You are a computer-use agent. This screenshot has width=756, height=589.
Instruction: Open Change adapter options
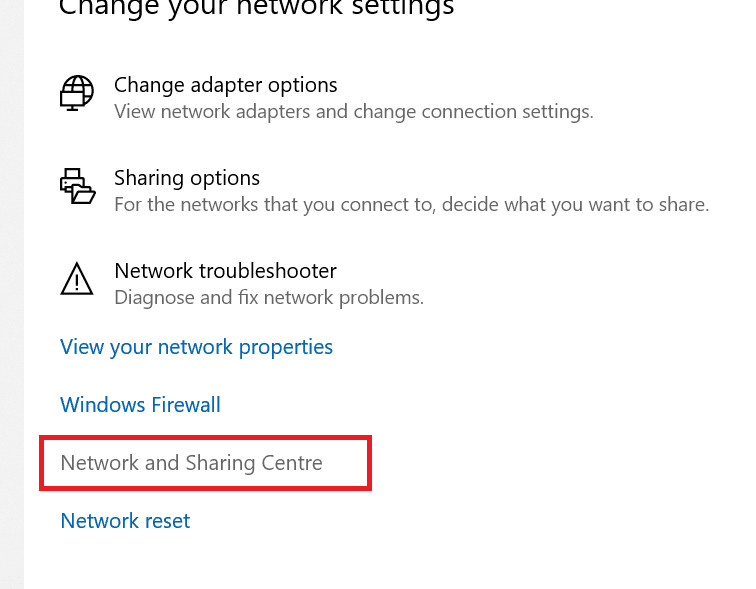pos(225,85)
